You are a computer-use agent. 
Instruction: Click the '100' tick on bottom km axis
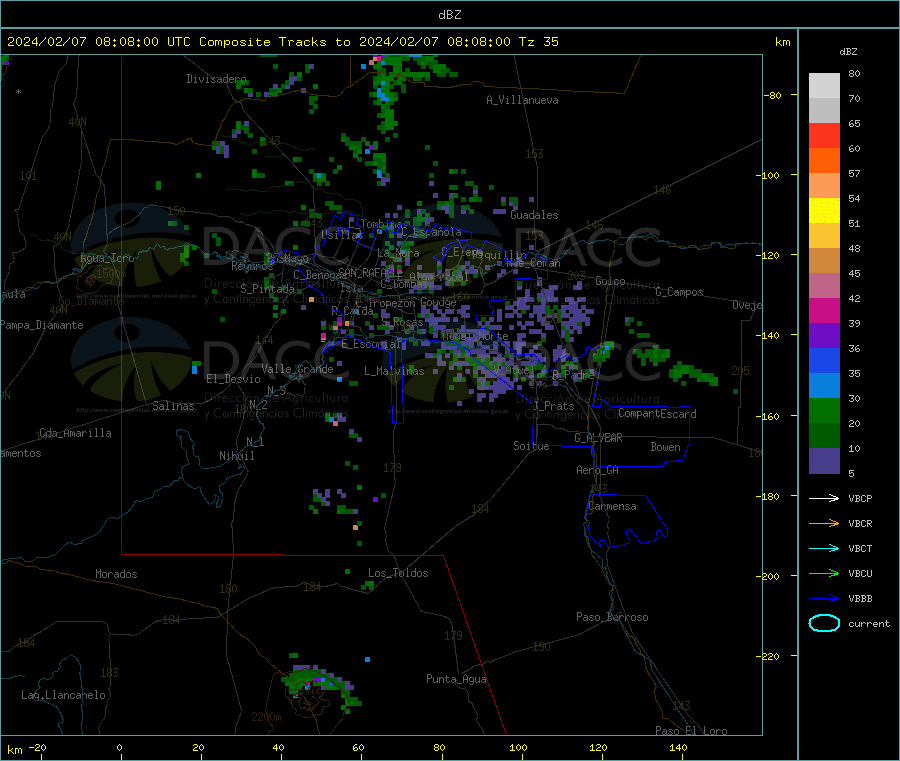coord(518,747)
